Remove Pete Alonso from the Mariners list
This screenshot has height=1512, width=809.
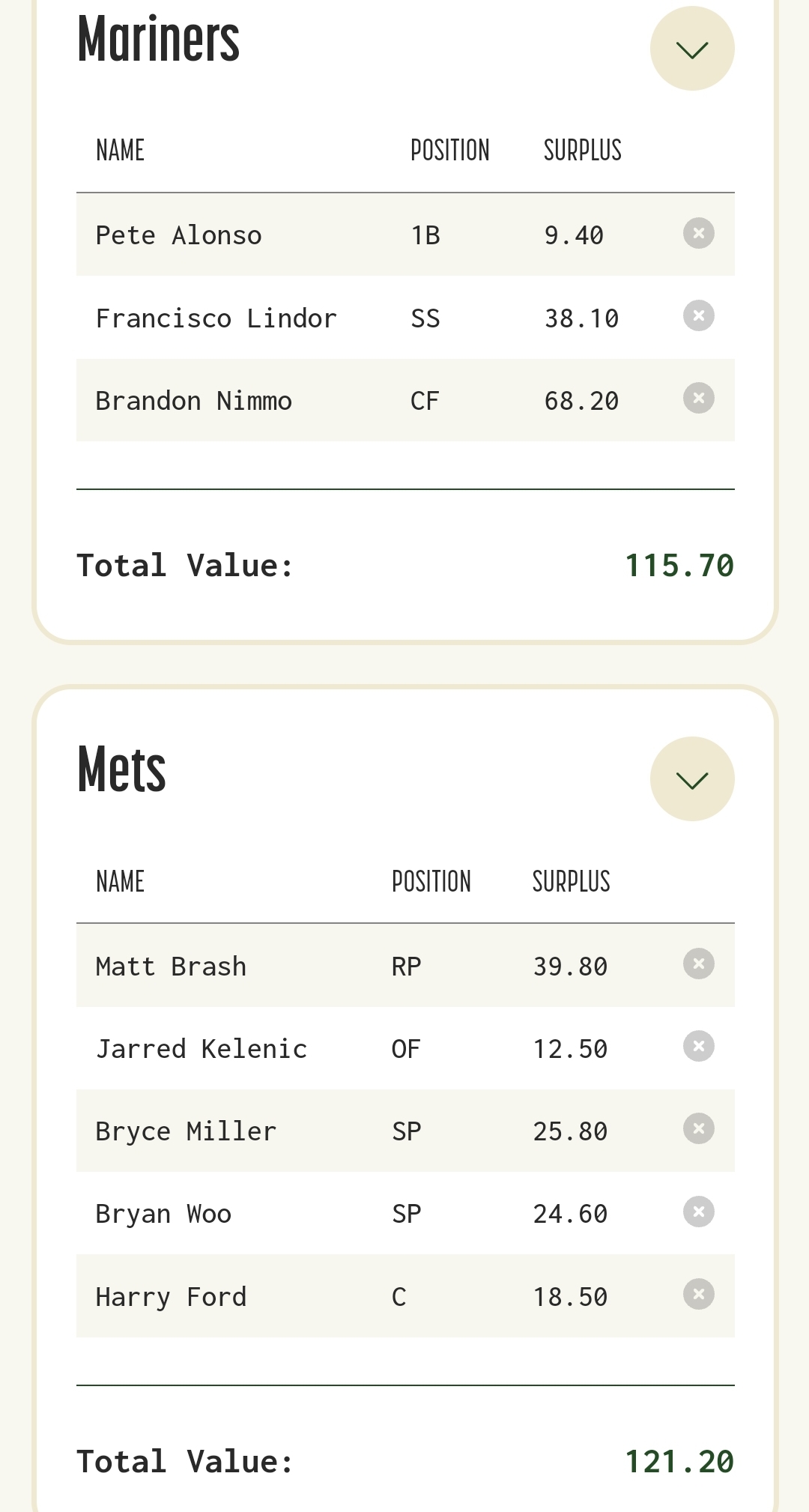click(x=698, y=233)
